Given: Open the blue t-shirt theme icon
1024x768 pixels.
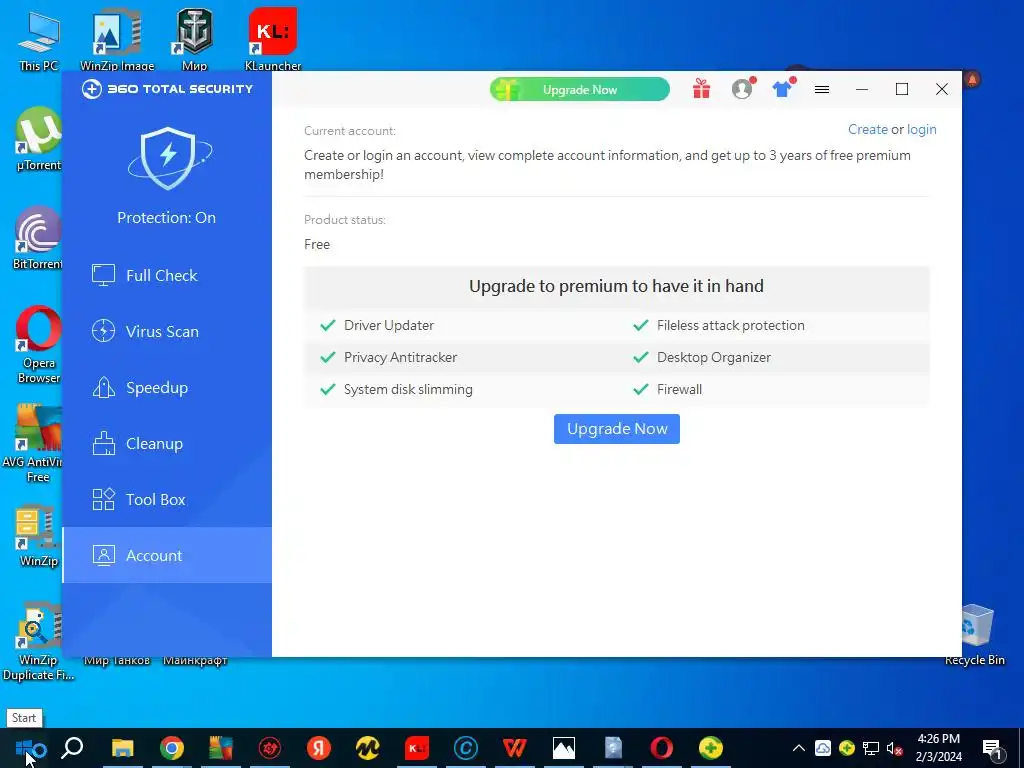Looking at the screenshot, I should click(x=782, y=89).
